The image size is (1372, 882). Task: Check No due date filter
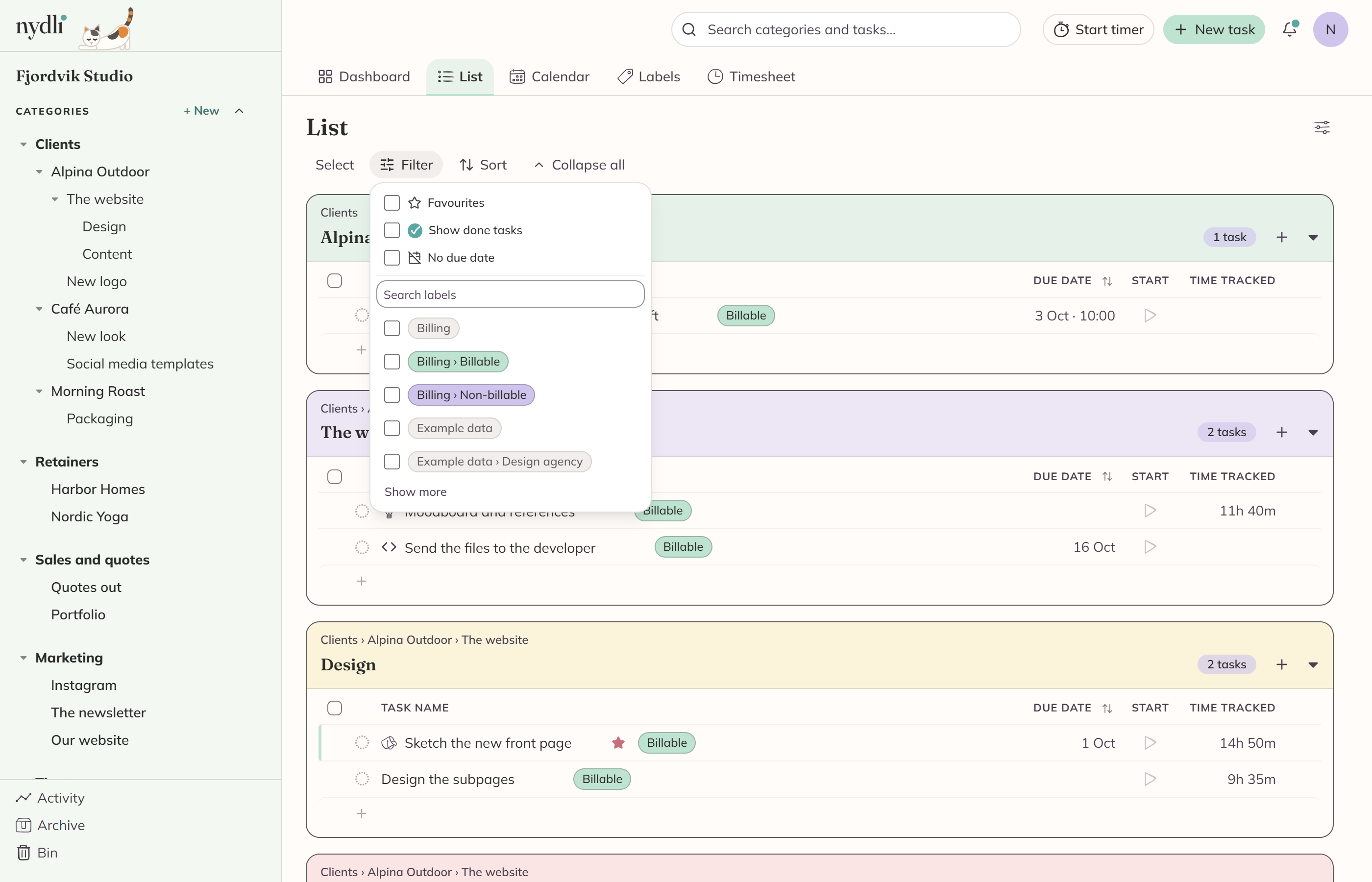coord(392,258)
